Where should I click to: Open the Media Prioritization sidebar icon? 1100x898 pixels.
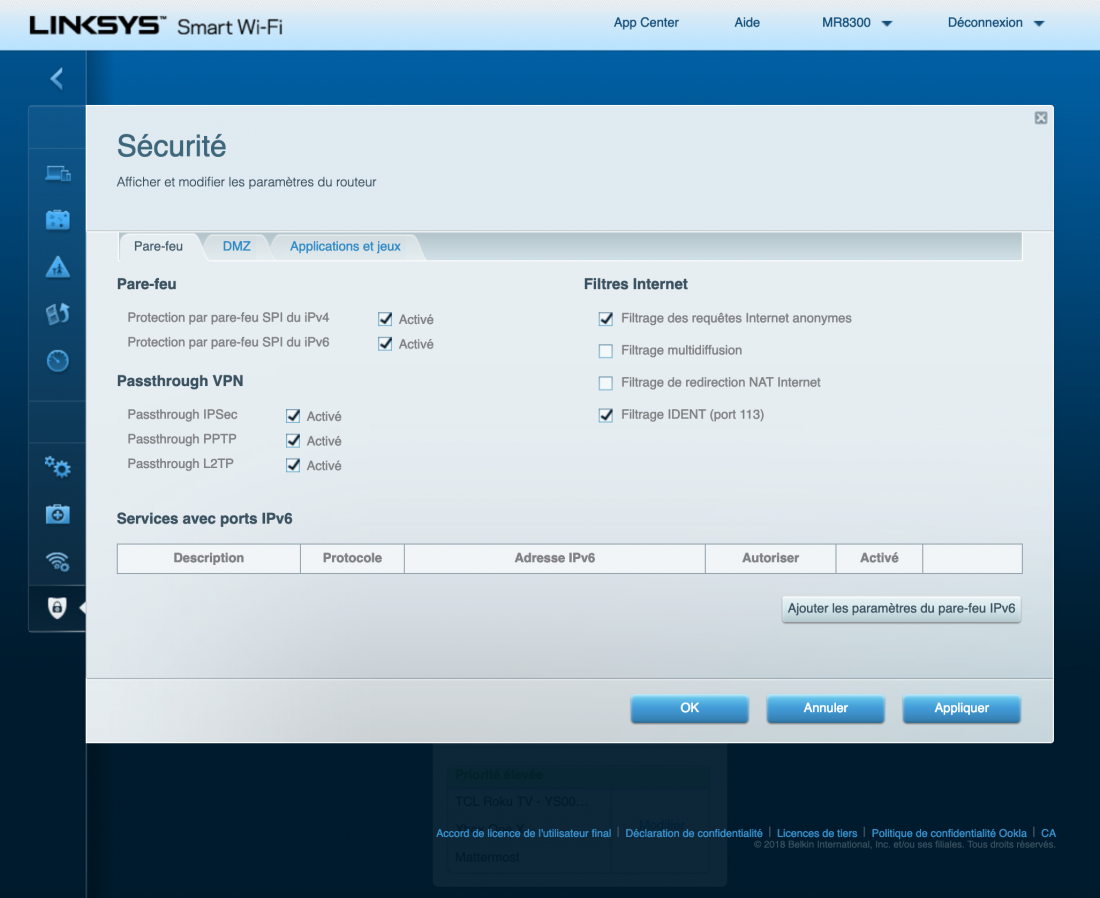(58, 314)
